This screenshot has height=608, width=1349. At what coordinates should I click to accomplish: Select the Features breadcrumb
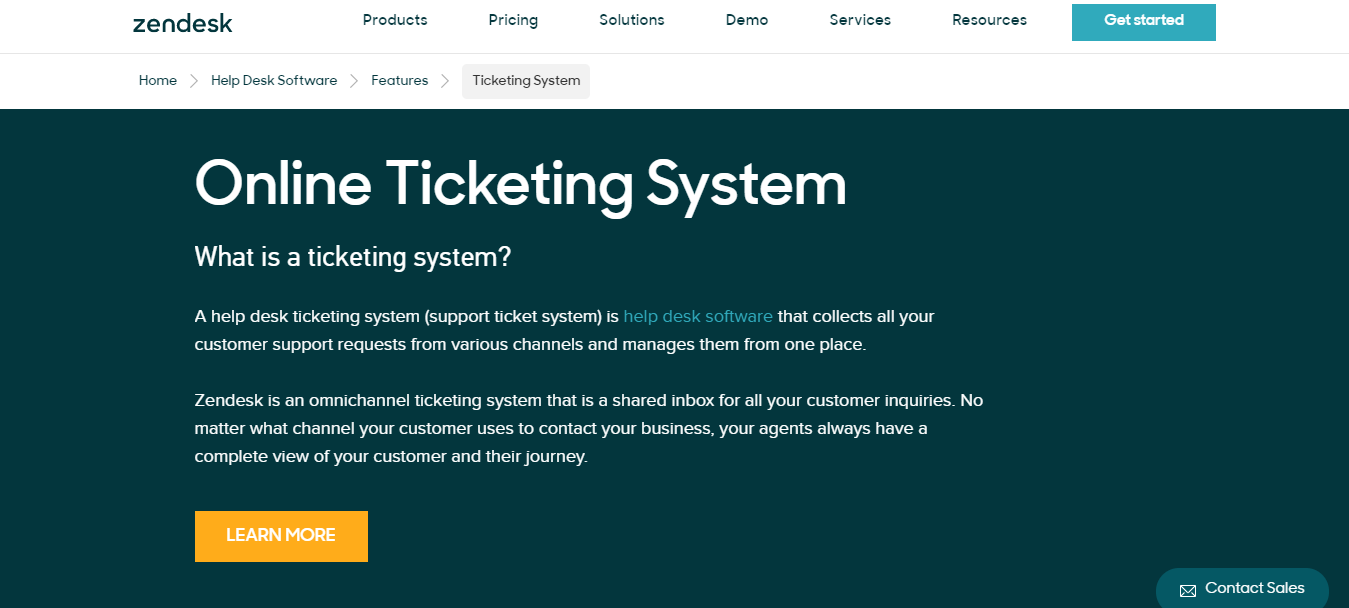pos(399,80)
